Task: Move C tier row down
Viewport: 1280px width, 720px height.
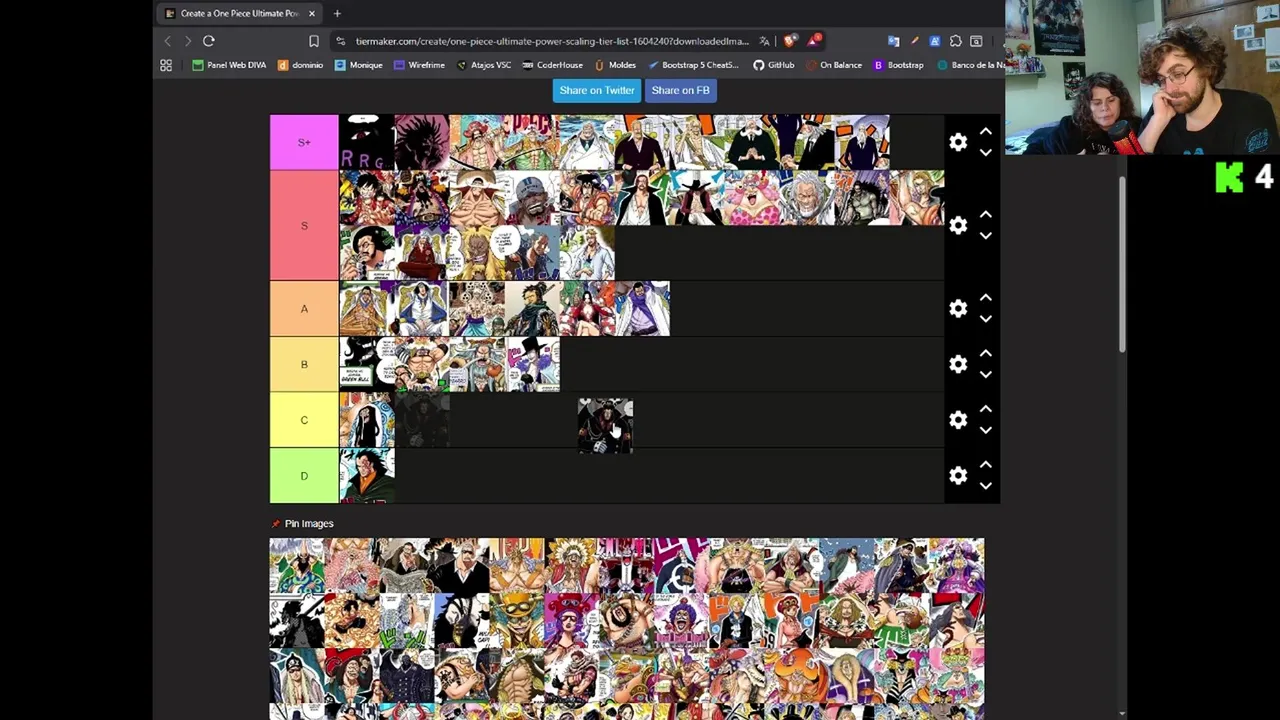Action: pos(985,431)
